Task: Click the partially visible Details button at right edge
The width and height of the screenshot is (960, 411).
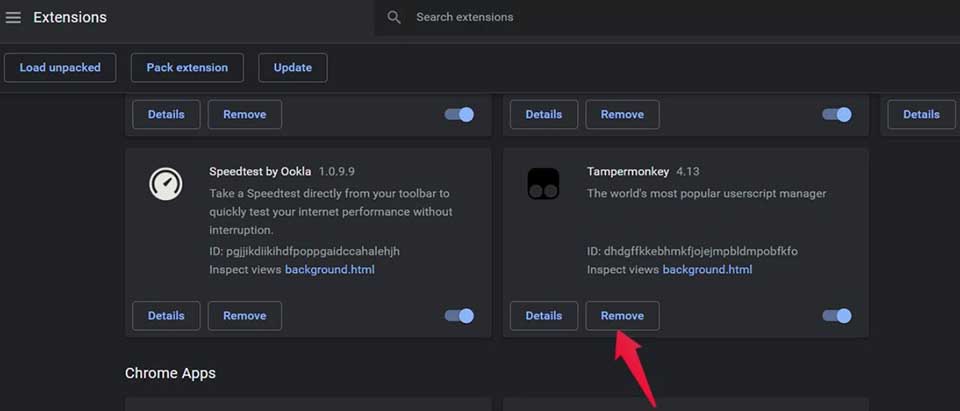Action: pyautogui.click(x=921, y=115)
